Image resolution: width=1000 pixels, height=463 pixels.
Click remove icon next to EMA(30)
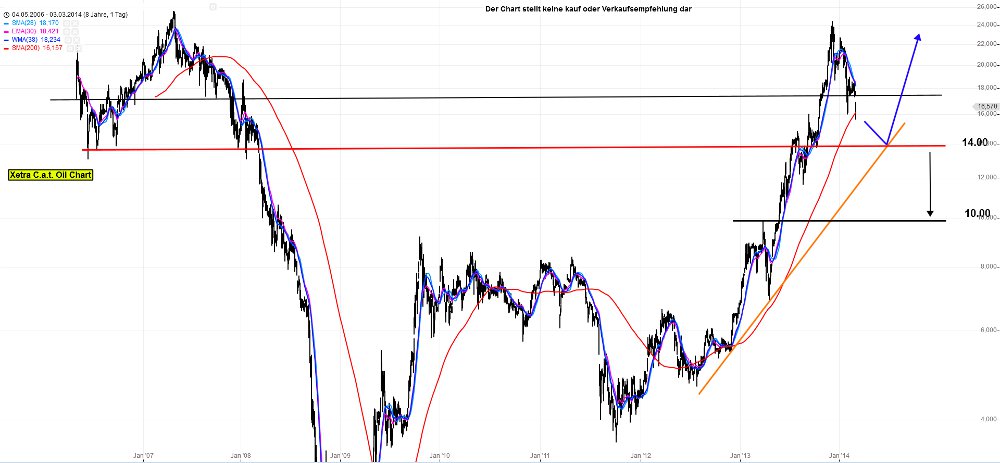pos(75,31)
